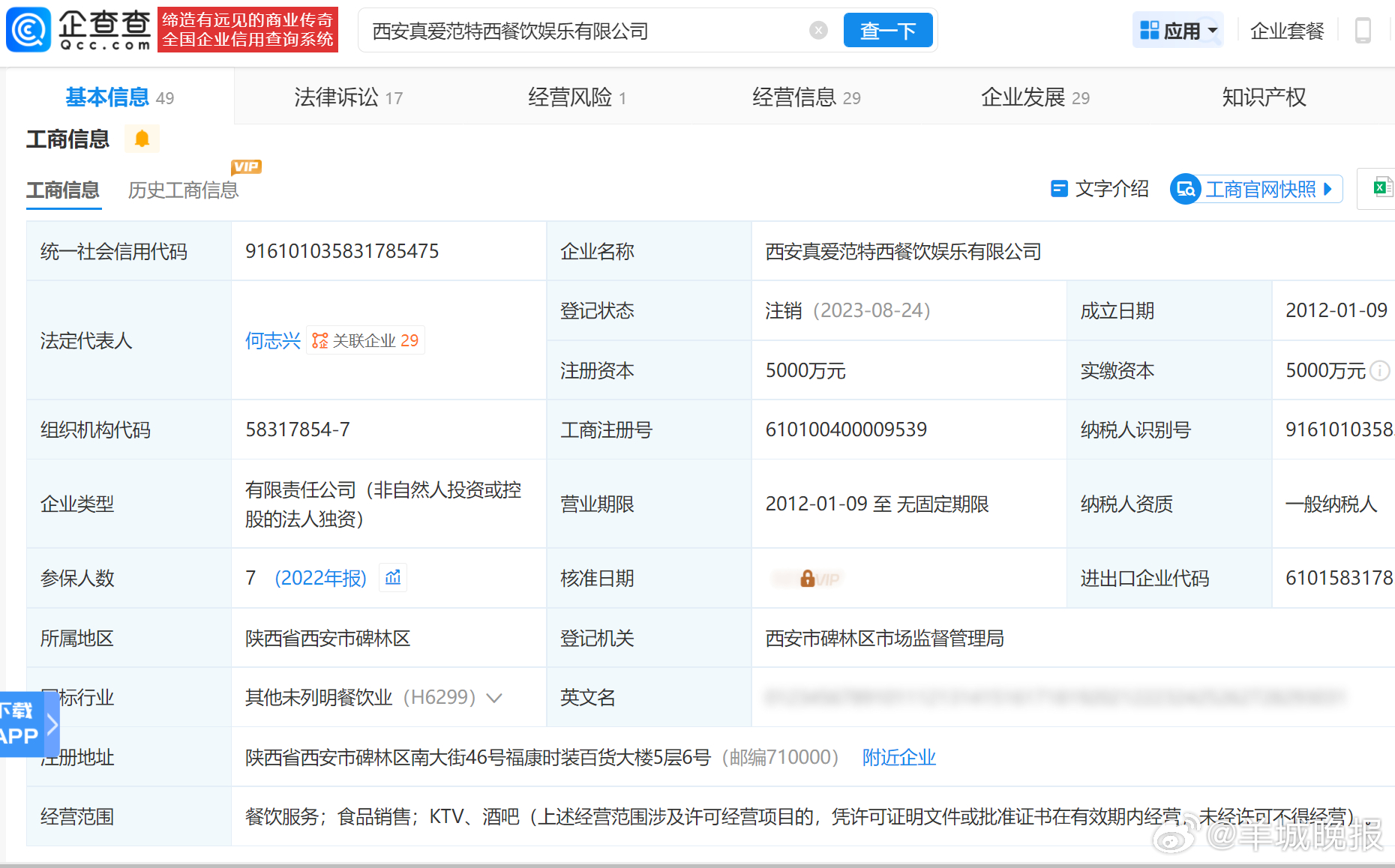Image resolution: width=1395 pixels, height=868 pixels.
Task: Click the 关联企业 29 link
Action: click(x=366, y=341)
